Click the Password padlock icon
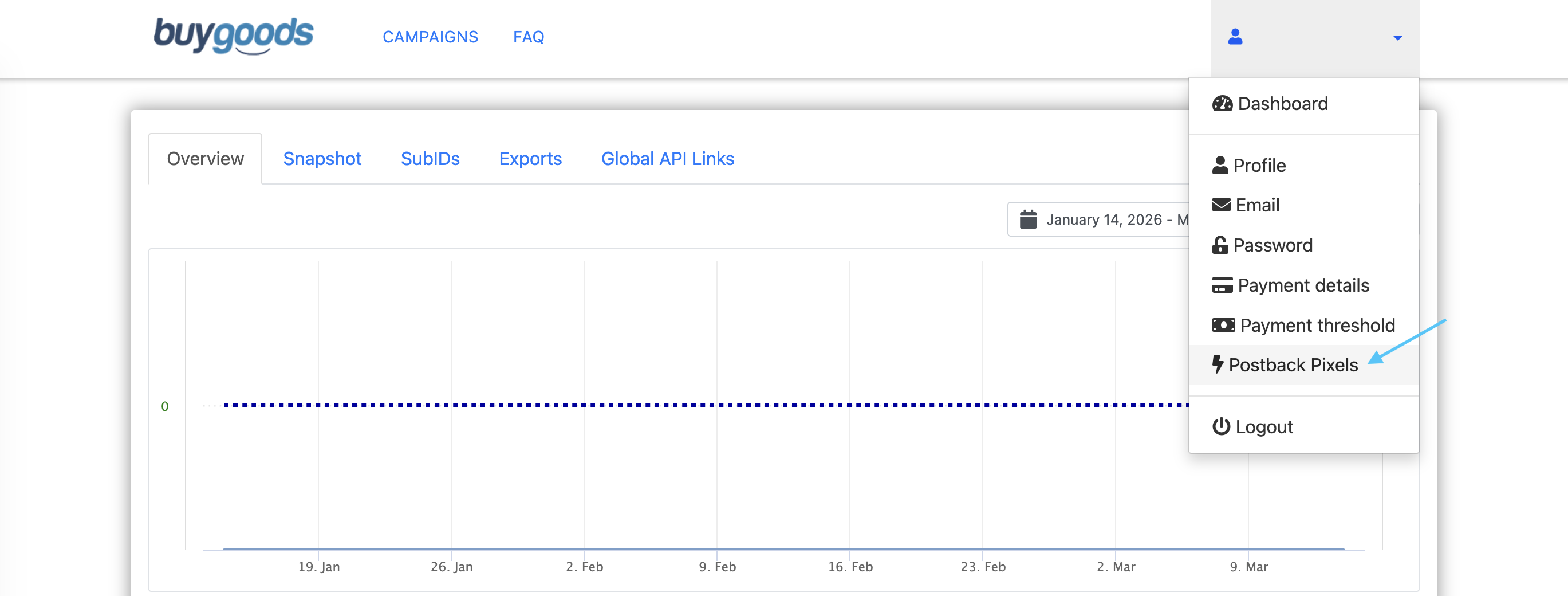Screen dimensions: 1568x596 click(x=1220, y=245)
